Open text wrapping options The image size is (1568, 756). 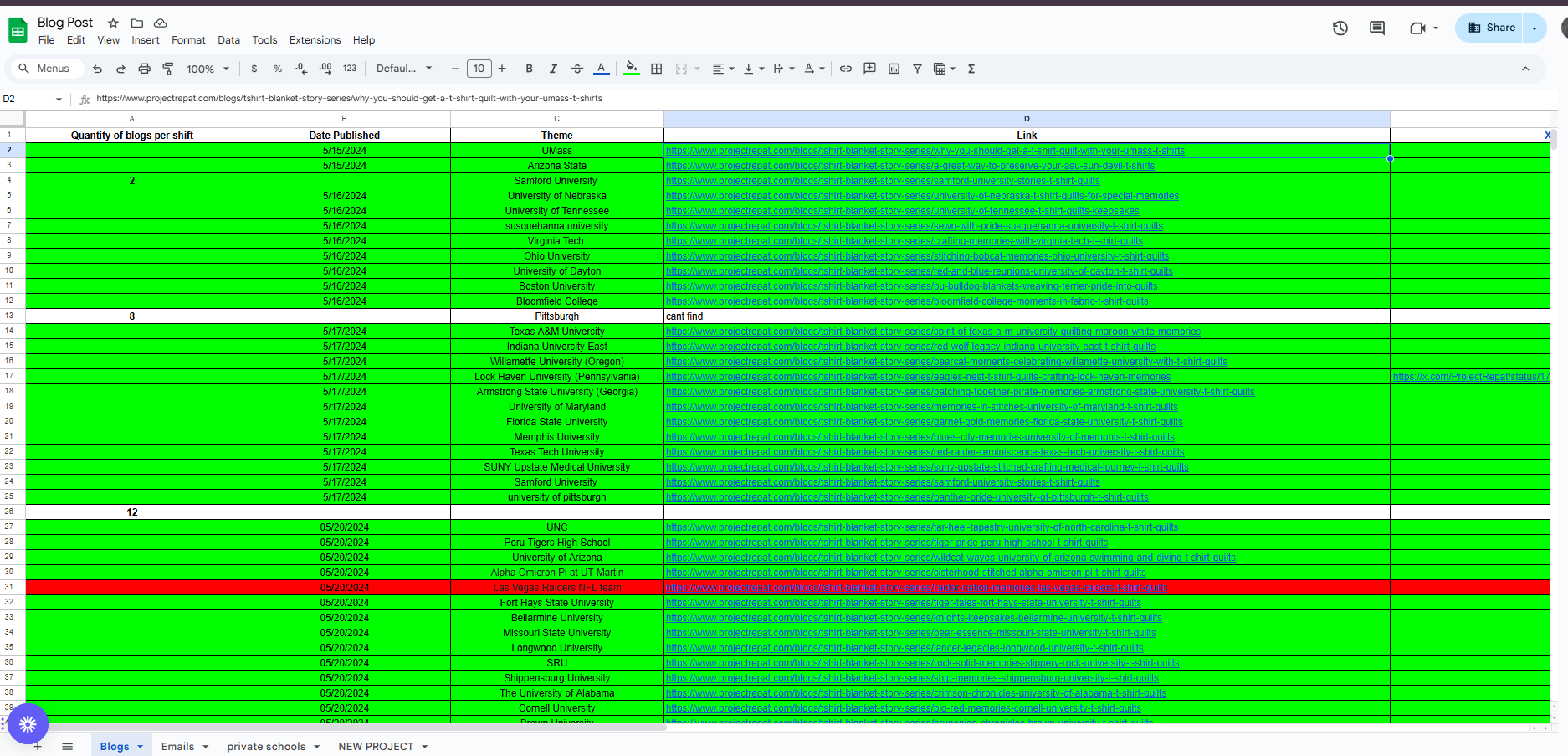(x=784, y=69)
